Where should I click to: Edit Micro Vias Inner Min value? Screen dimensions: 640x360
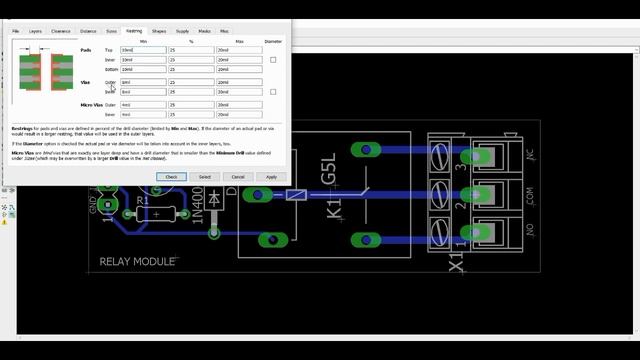(143, 115)
